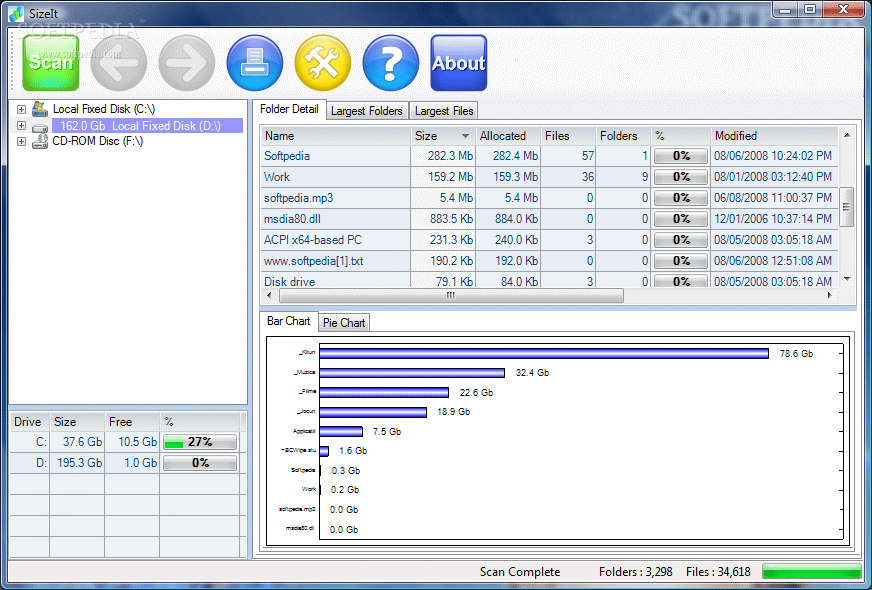Open help with the question mark icon
The height and width of the screenshot is (590, 872).
pyautogui.click(x=390, y=63)
